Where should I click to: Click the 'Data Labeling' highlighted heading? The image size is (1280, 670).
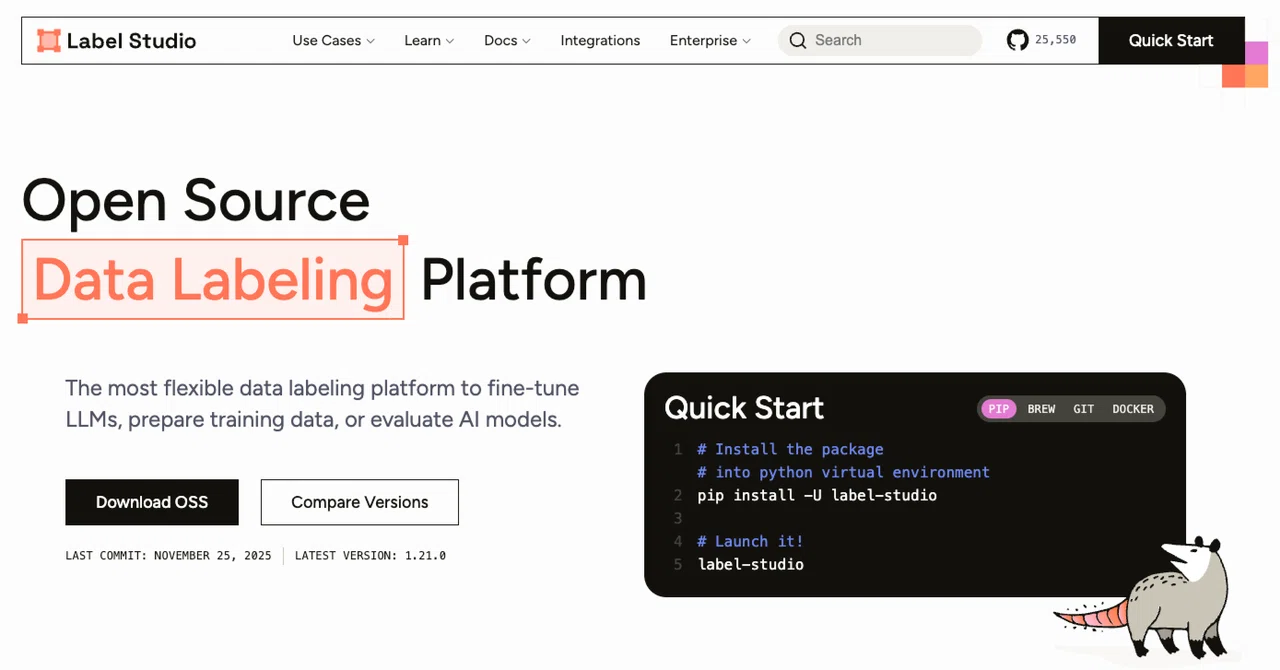click(213, 279)
